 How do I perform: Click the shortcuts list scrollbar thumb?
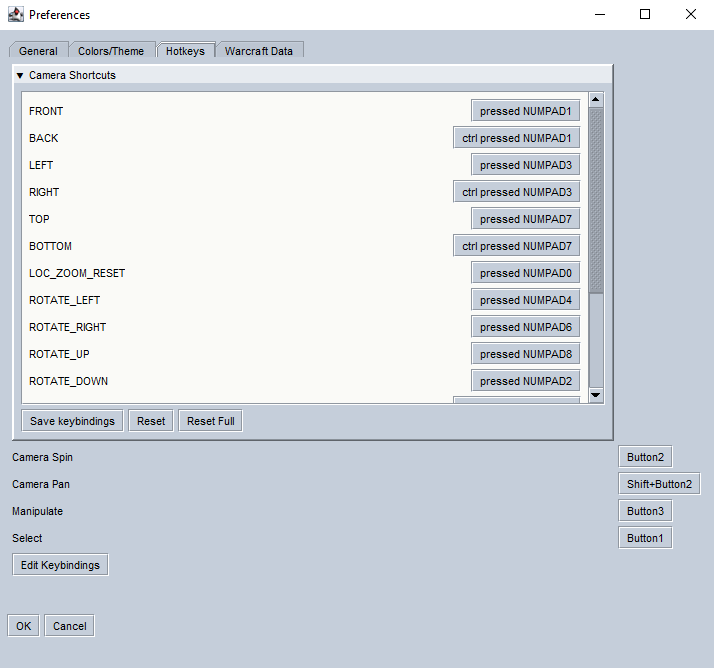coord(596,200)
